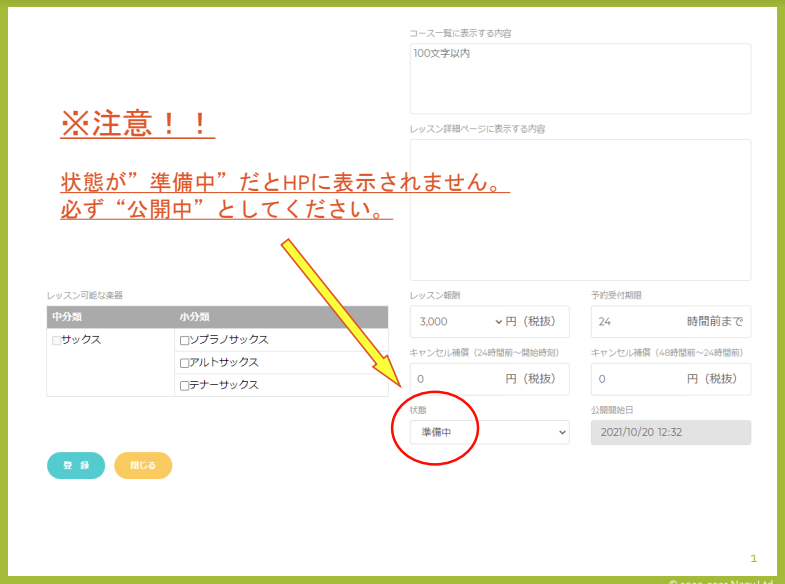Click inside the レッスン詳細ページ content text area
Screen dimensions: 785x584
580,210
